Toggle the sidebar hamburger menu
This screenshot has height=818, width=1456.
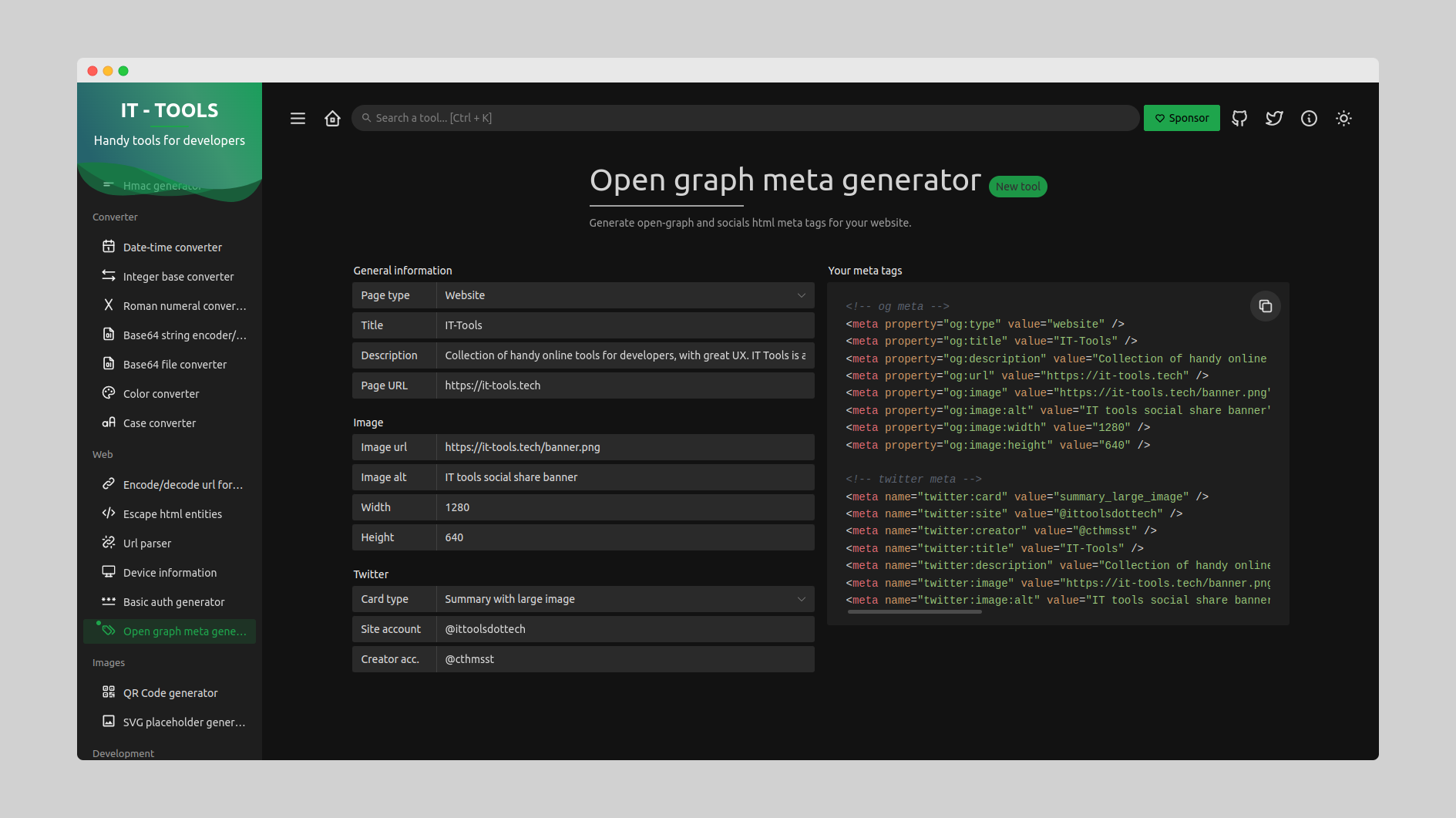coord(298,118)
